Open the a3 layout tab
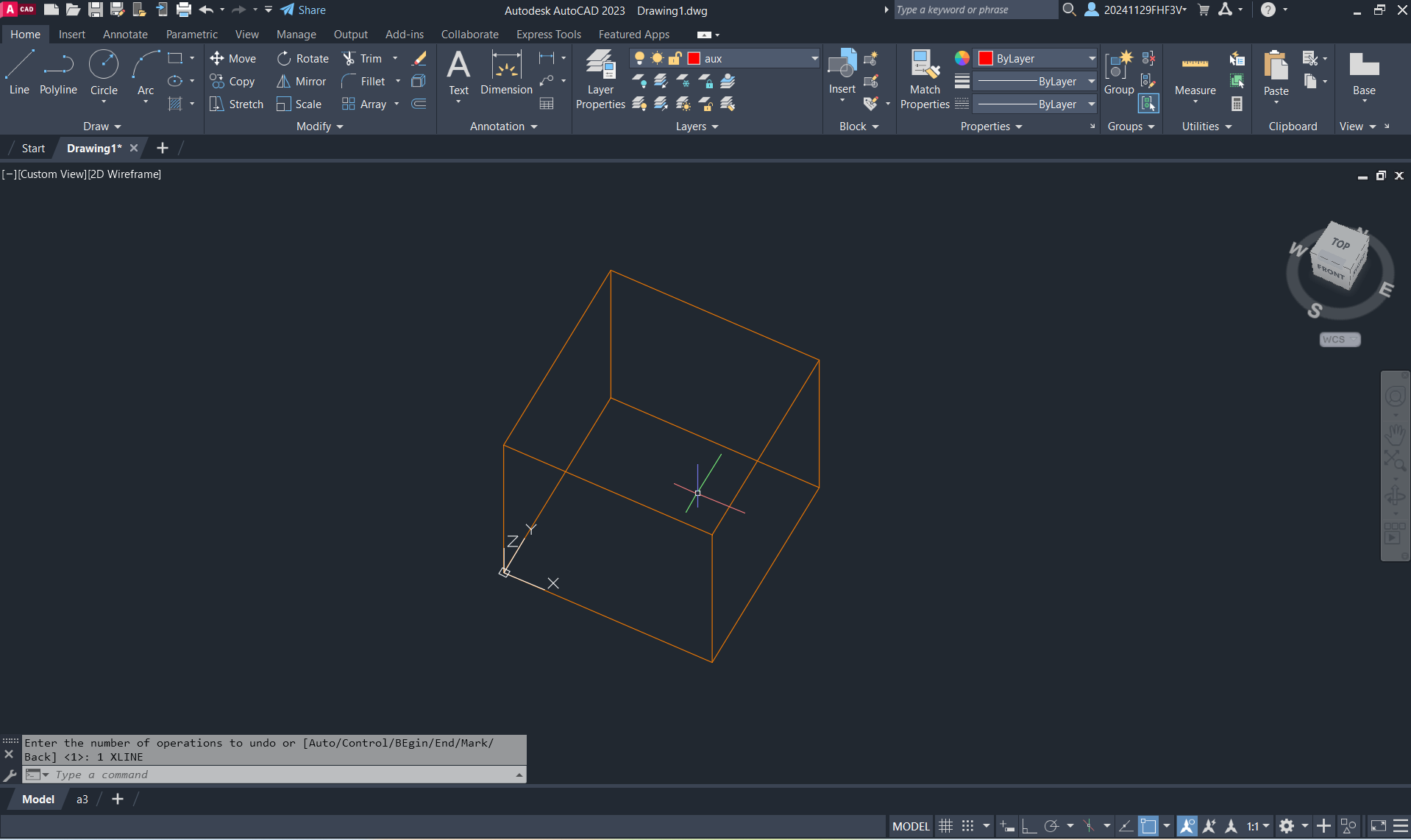The width and height of the screenshot is (1411, 840). 82,800
